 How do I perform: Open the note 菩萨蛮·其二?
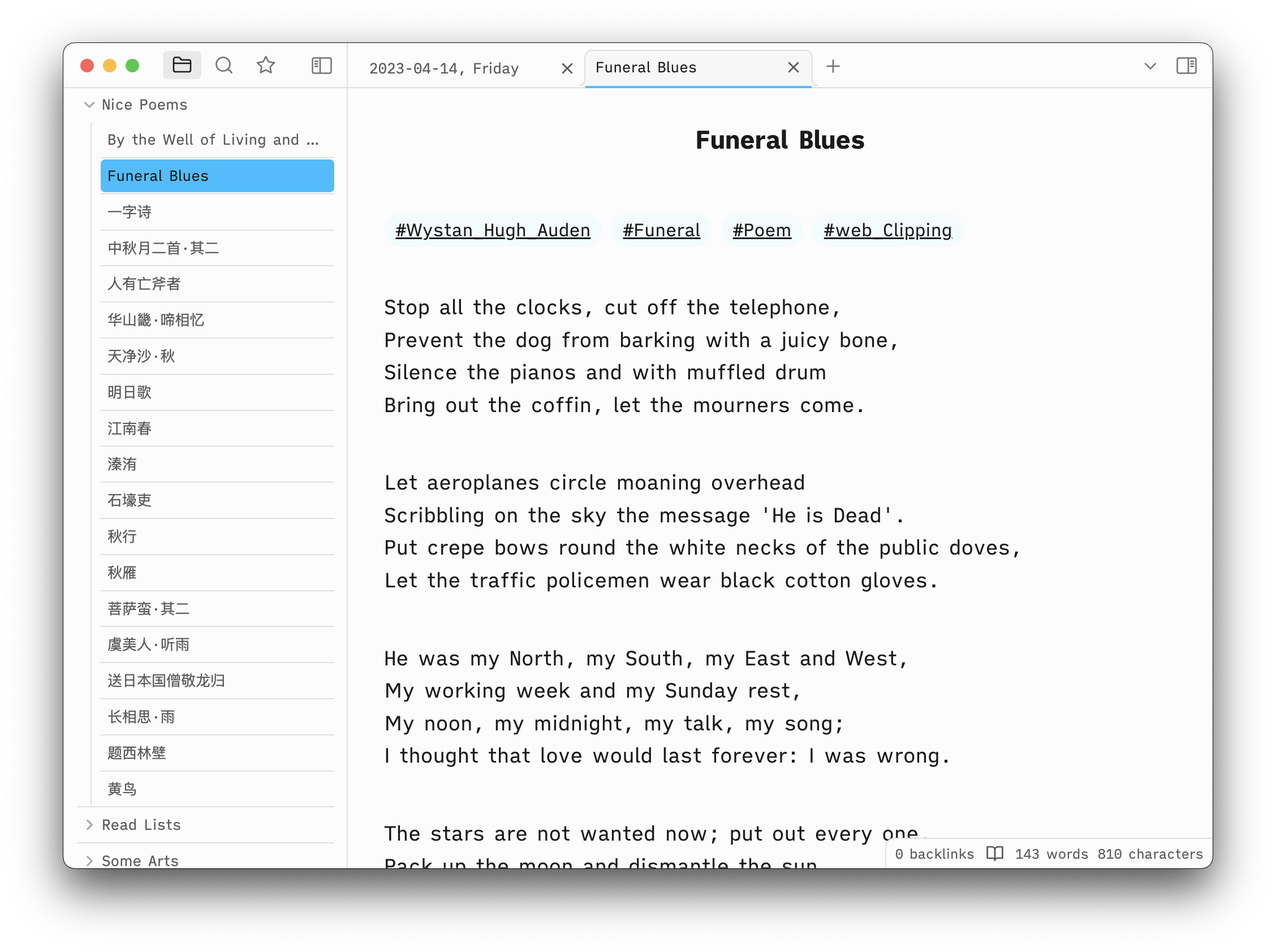(x=217, y=609)
